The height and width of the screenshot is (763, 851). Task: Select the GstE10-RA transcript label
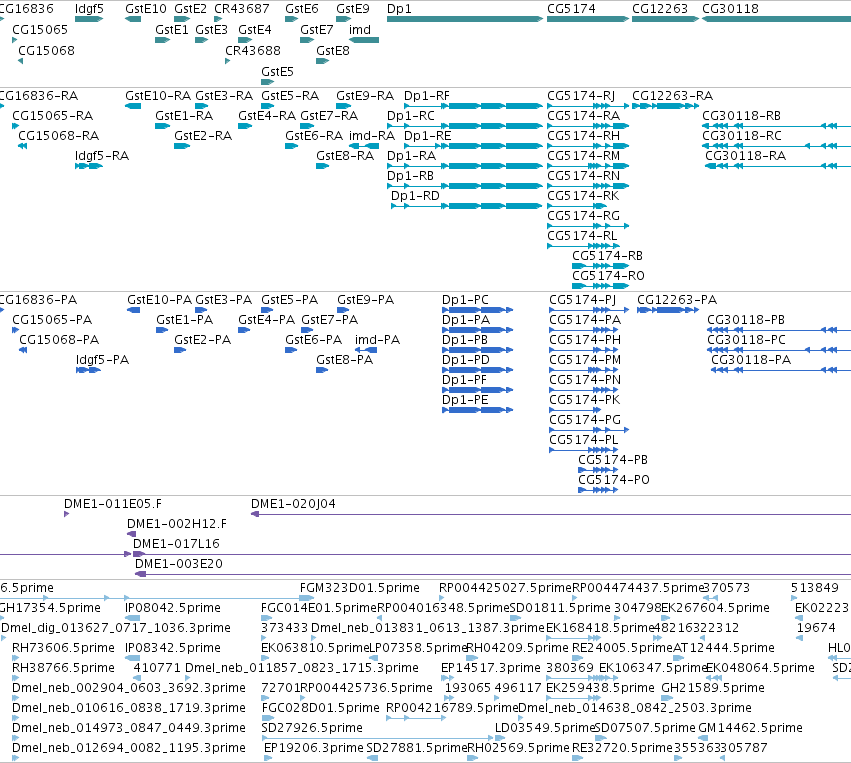[158, 96]
